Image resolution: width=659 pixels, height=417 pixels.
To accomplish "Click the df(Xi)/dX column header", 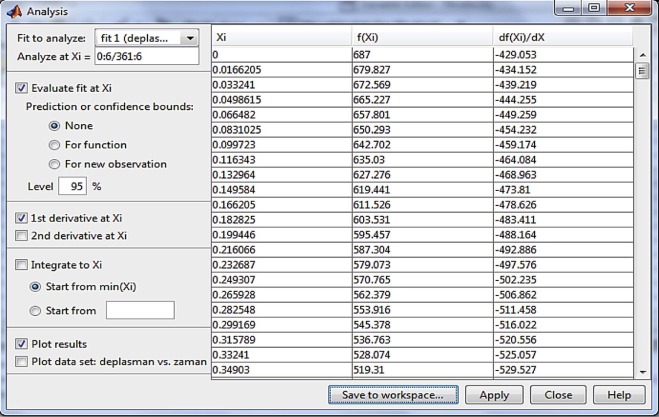I will 563,37.
